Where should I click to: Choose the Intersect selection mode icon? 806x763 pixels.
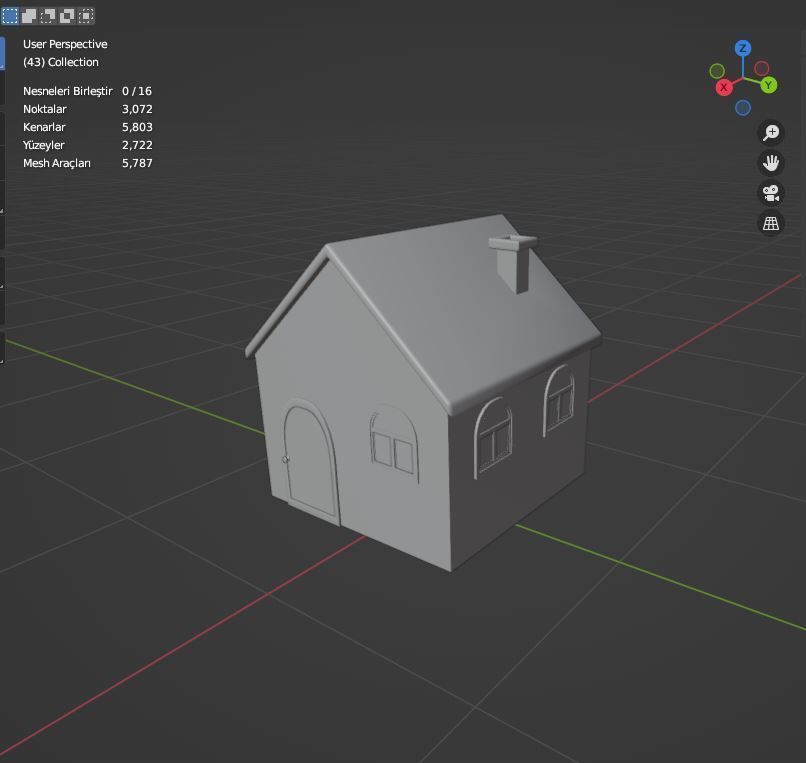coord(86,16)
